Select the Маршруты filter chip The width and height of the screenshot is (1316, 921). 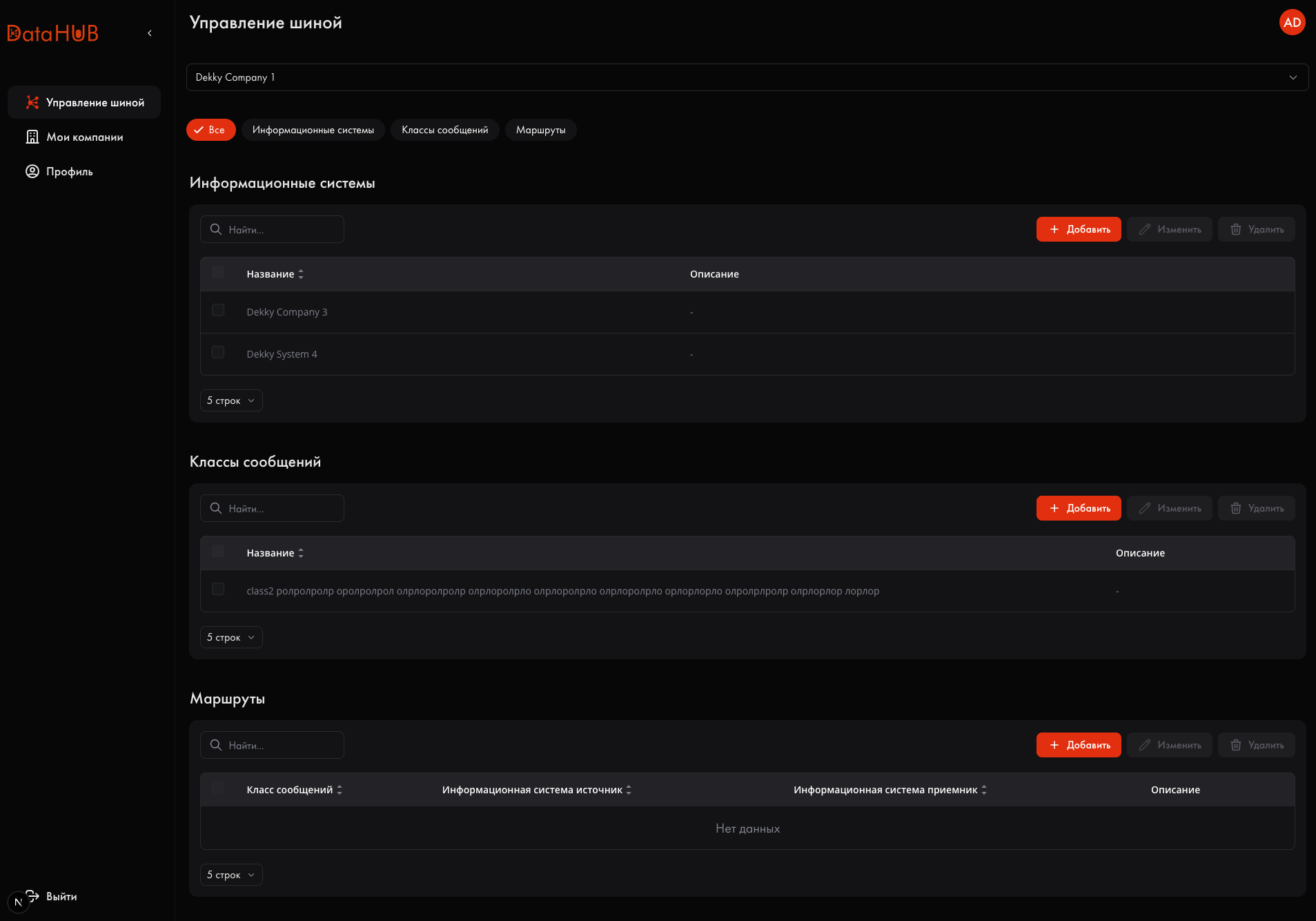click(541, 130)
